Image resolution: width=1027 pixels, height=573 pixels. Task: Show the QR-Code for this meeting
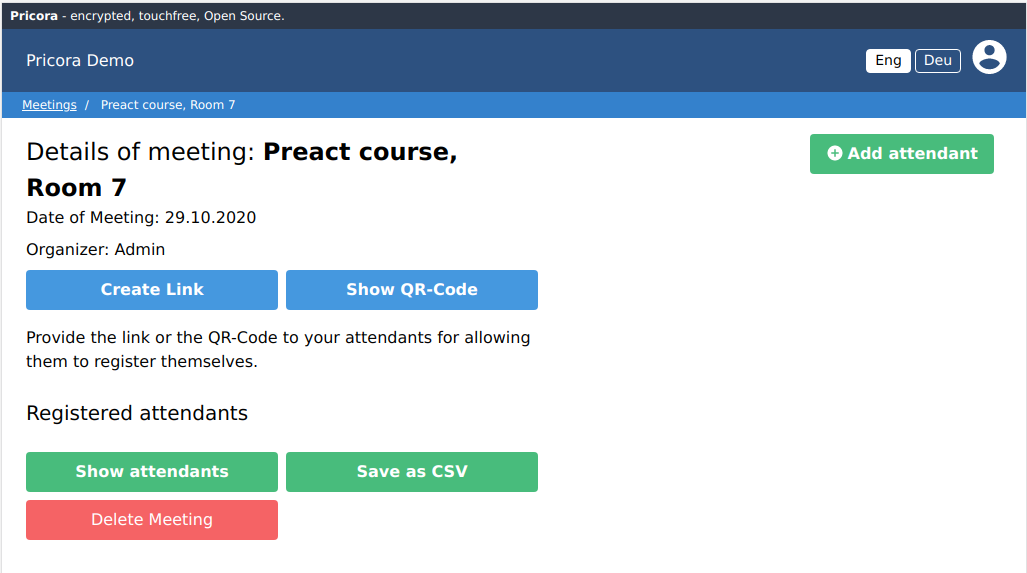(411, 290)
